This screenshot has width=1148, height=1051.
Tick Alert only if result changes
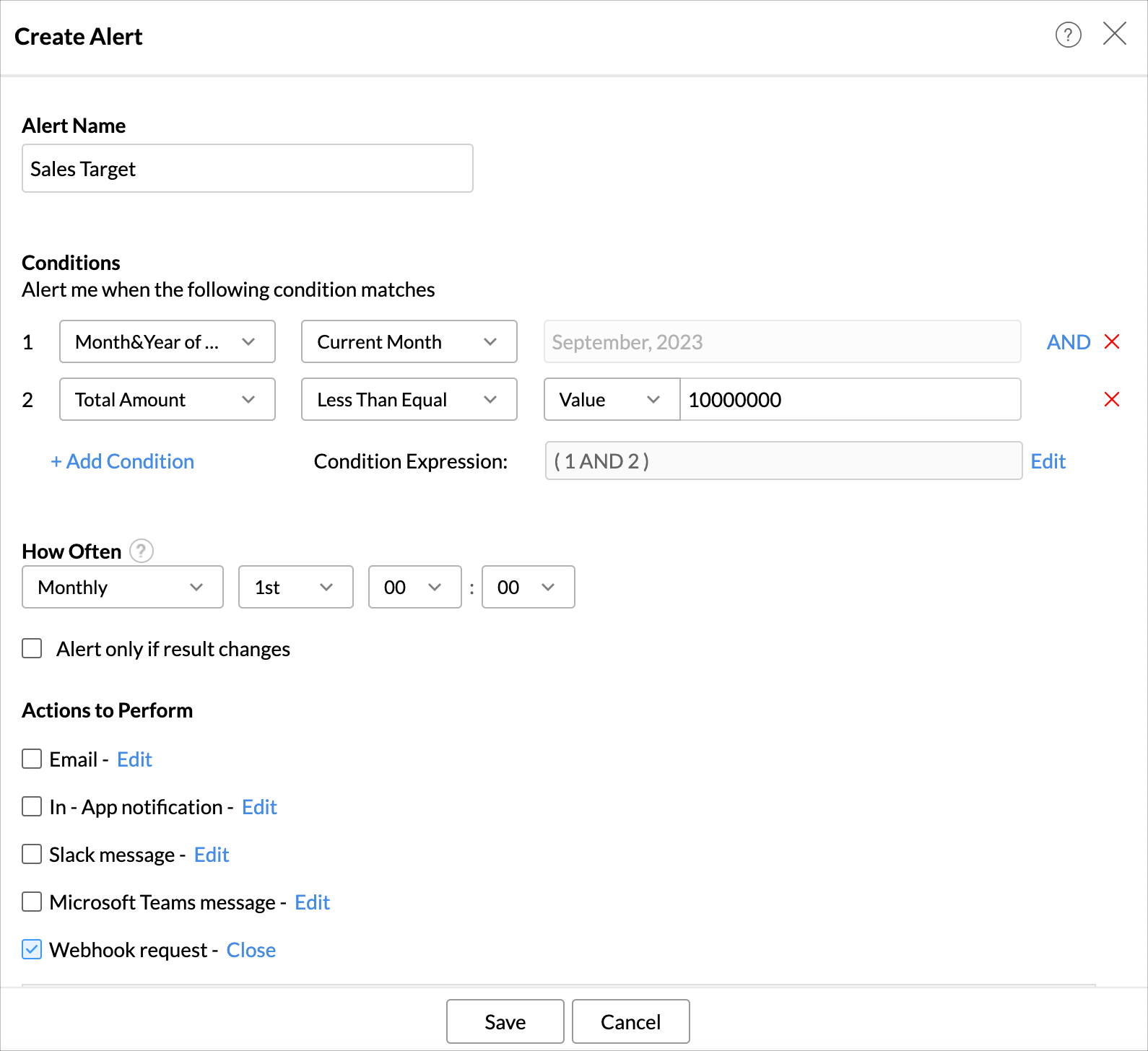(32, 648)
